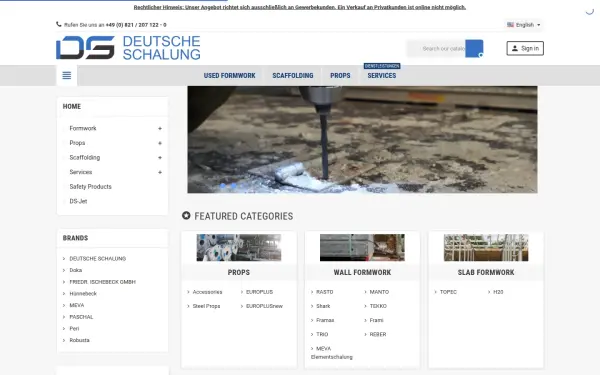This screenshot has width=600, height=375.
Task: Open Frami wall formwork link
Action: (376, 320)
